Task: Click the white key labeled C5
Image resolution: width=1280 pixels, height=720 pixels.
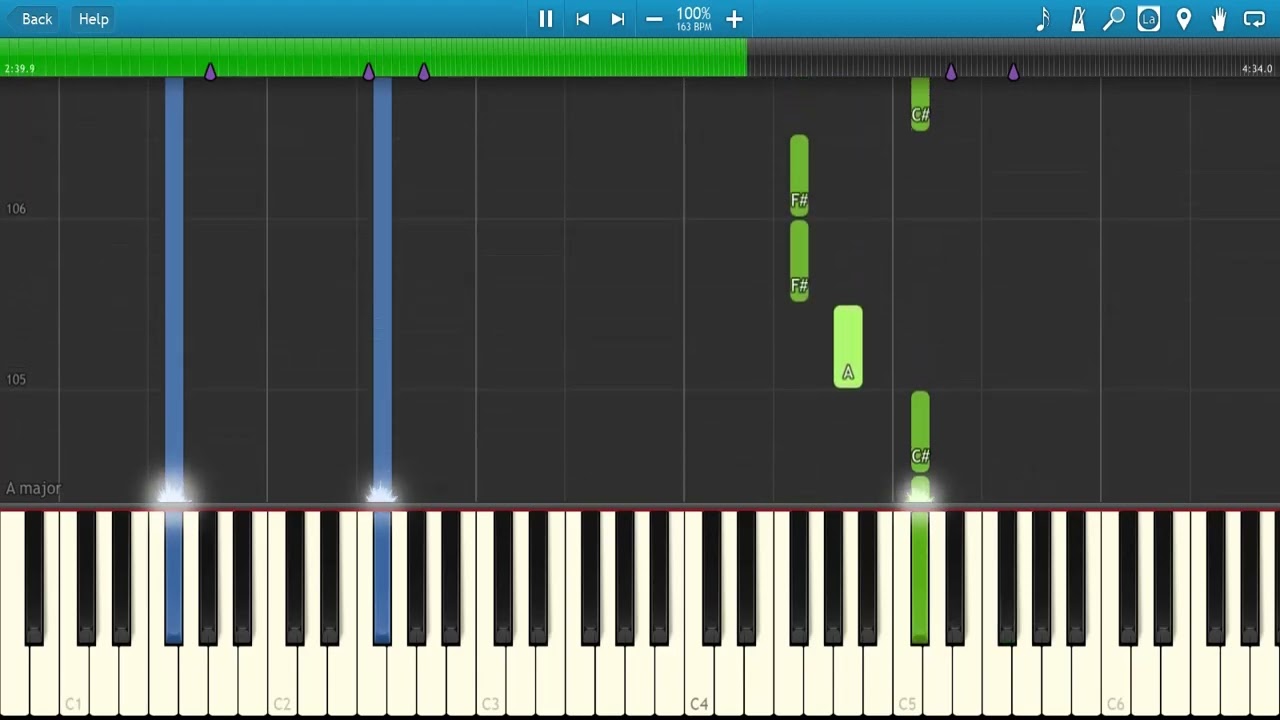Action: tap(907, 680)
